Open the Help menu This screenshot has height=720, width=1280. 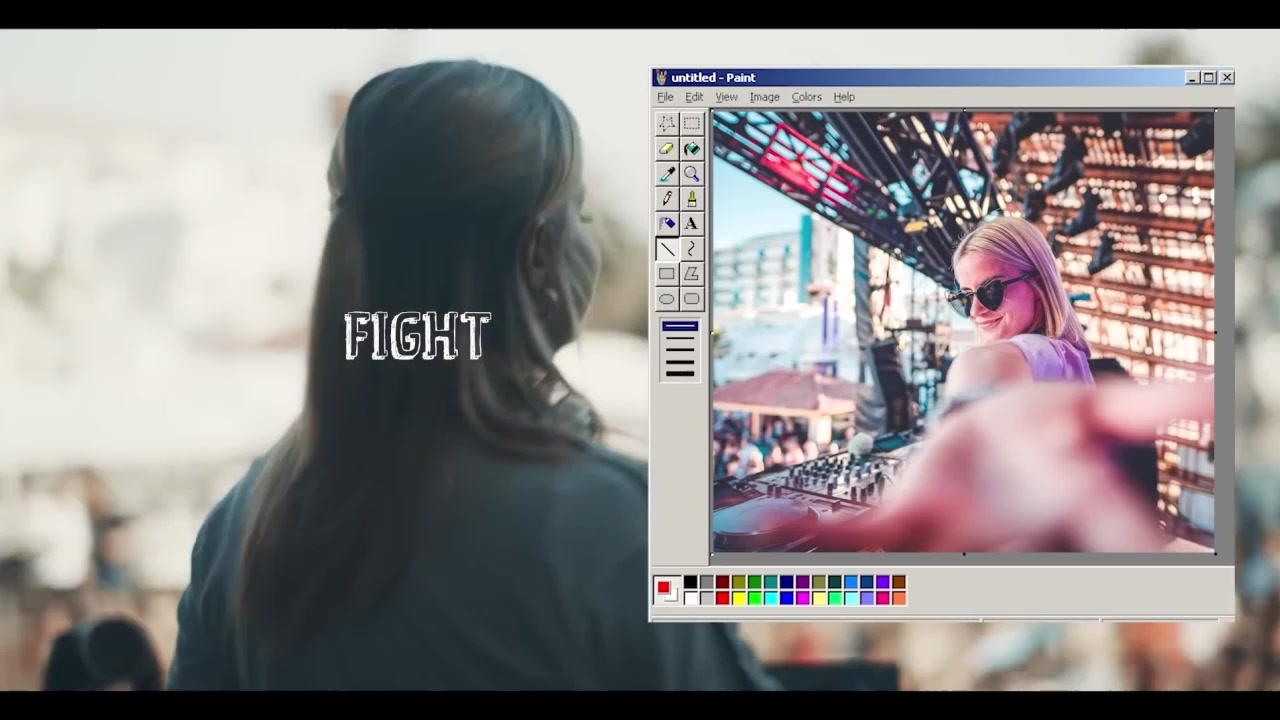[x=844, y=97]
